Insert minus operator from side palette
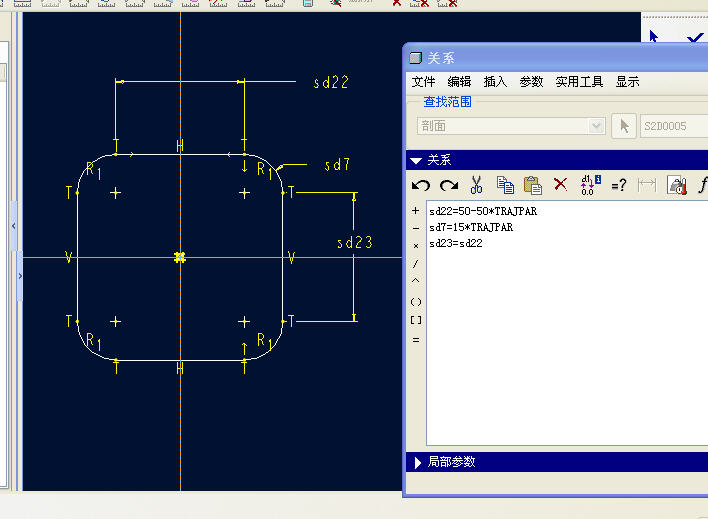Viewport: 708px width, 519px height. click(416, 229)
